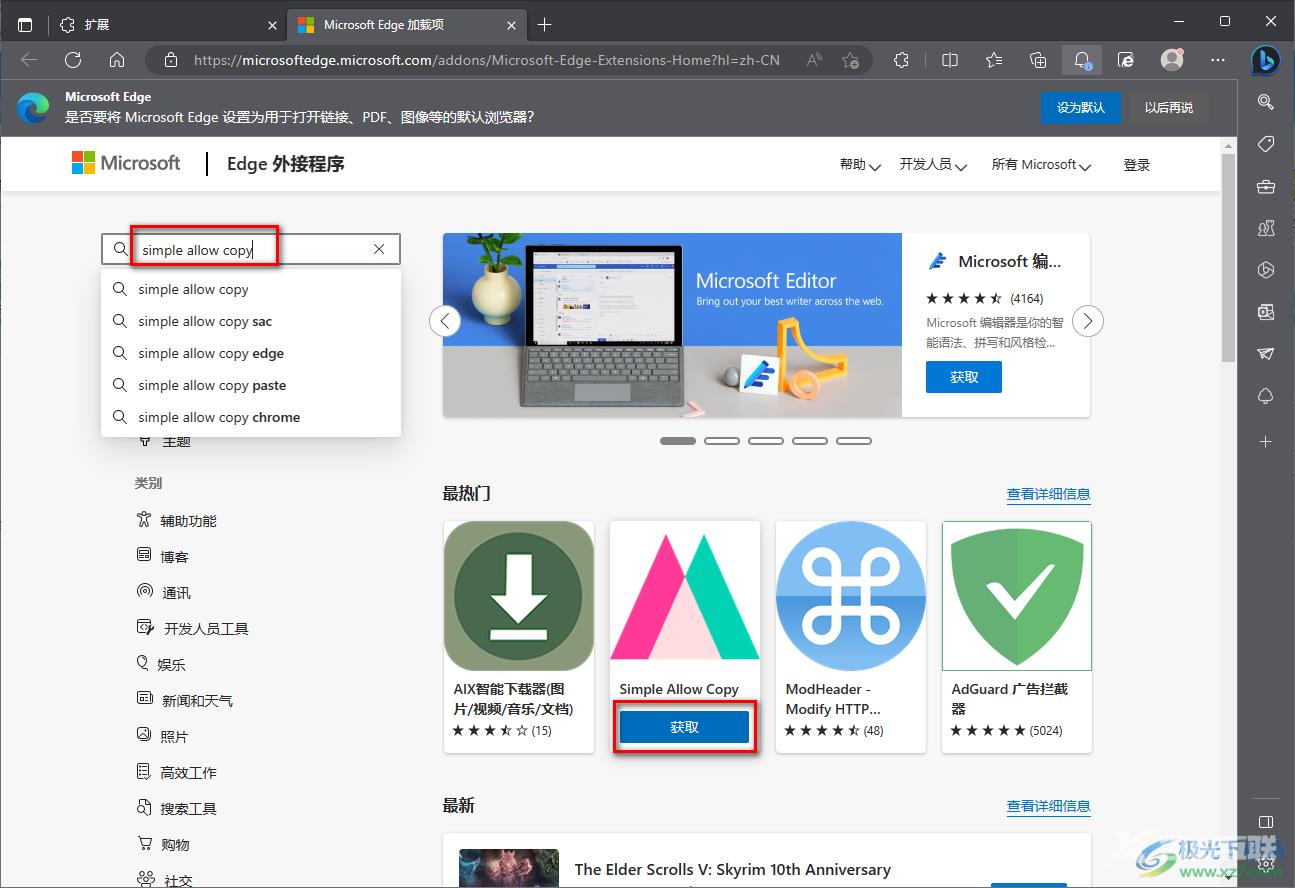Open the Extensions puzzle icon in toolbar

coord(901,60)
